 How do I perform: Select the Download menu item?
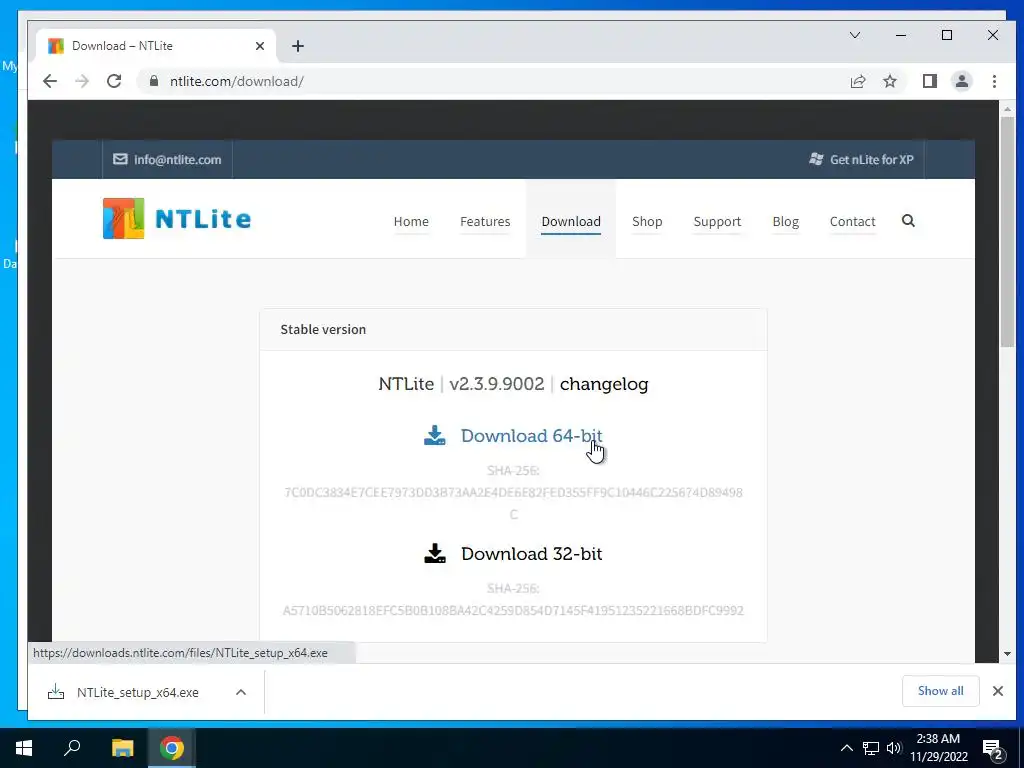tap(571, 221)
